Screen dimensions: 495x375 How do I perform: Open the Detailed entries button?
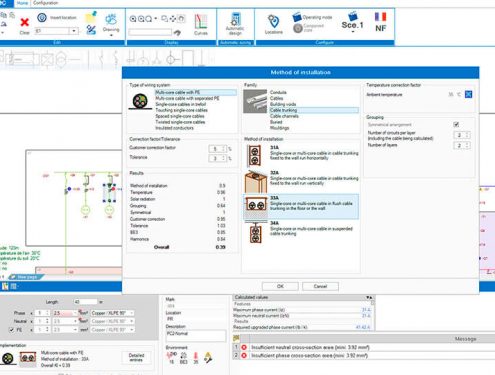[136, 358]
